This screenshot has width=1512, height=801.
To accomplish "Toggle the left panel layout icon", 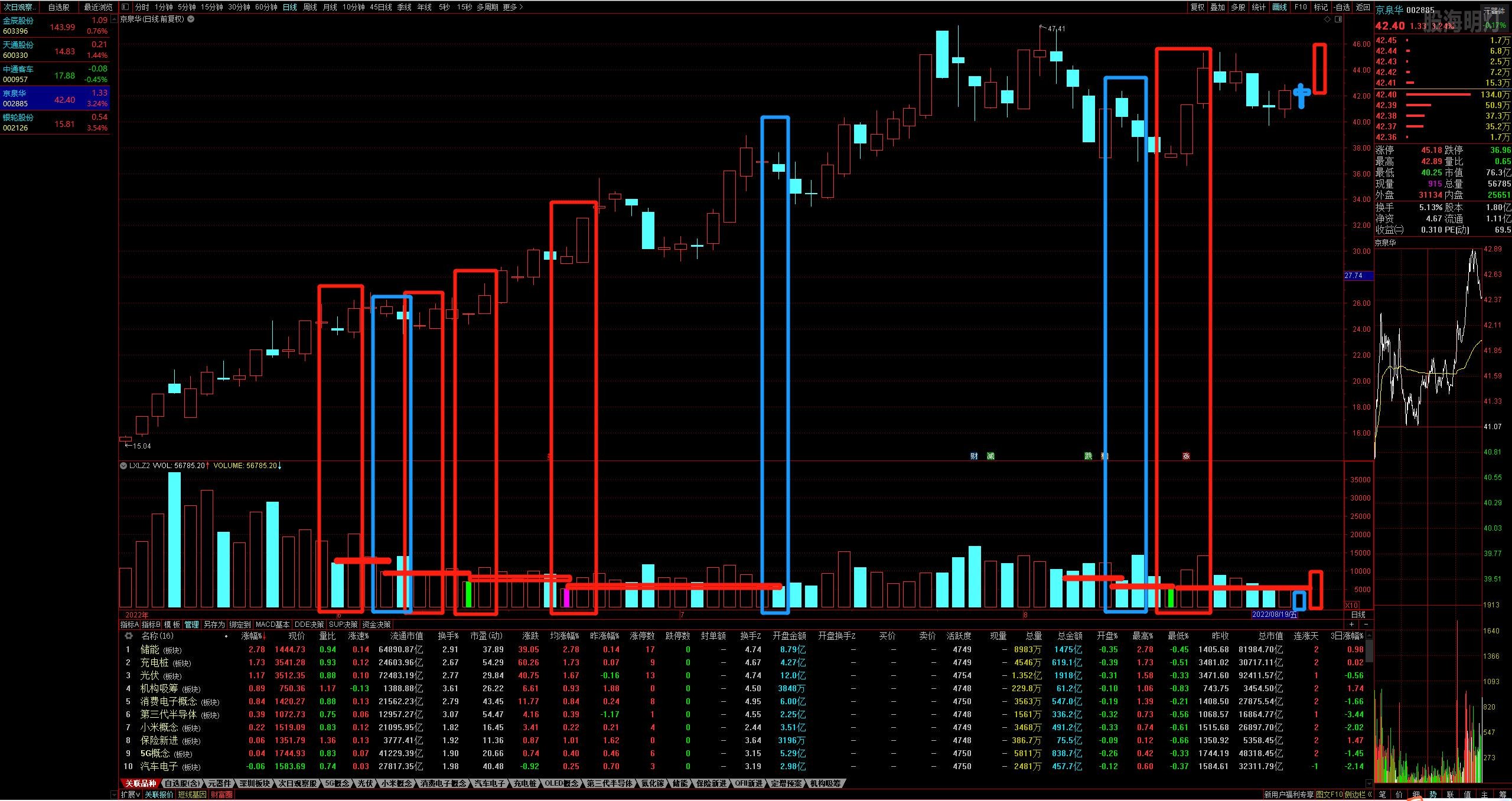I will click(x=125, y=7).
